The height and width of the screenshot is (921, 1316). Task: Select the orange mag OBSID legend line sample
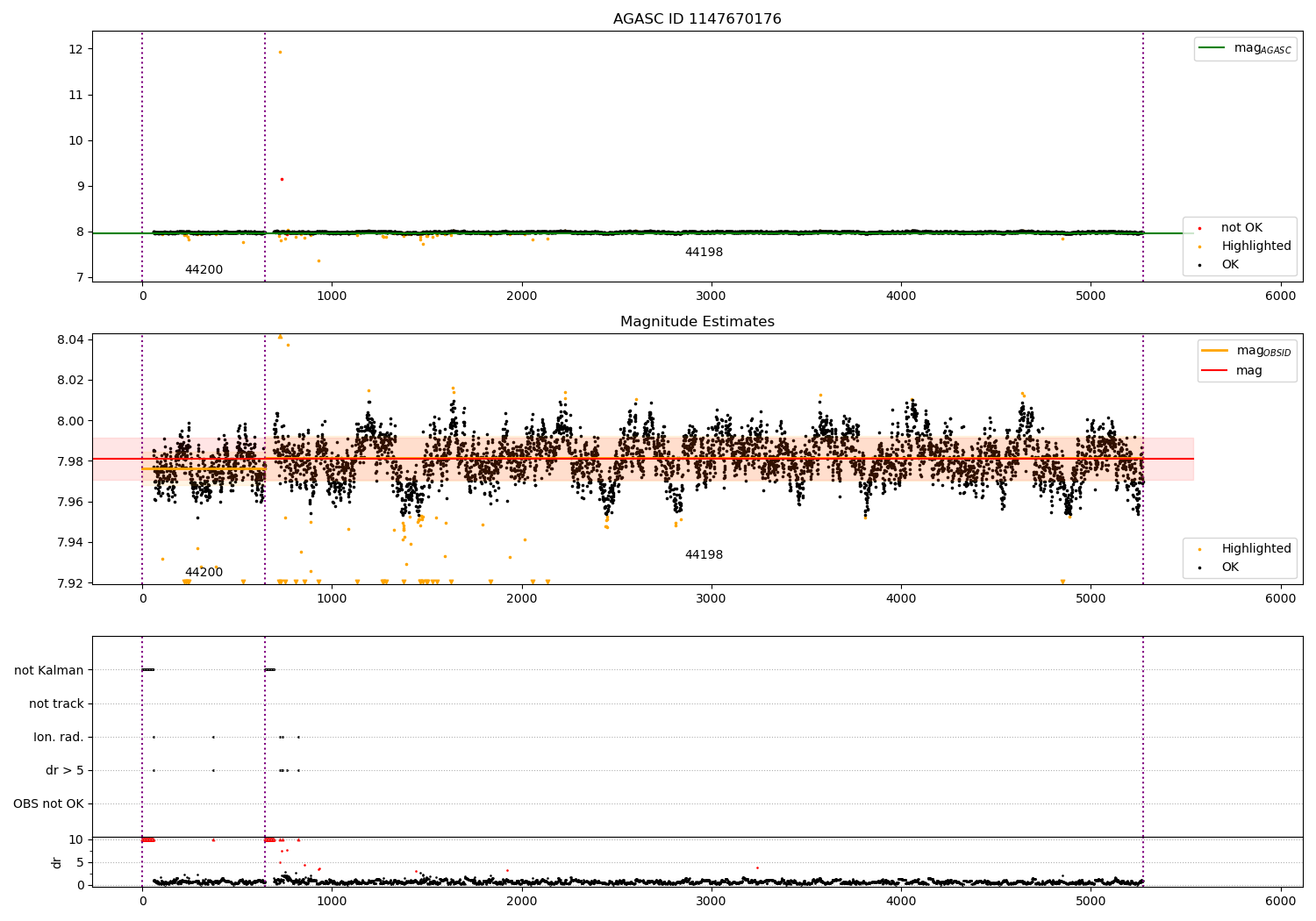pyautogui.click(x=1215, y=351)
